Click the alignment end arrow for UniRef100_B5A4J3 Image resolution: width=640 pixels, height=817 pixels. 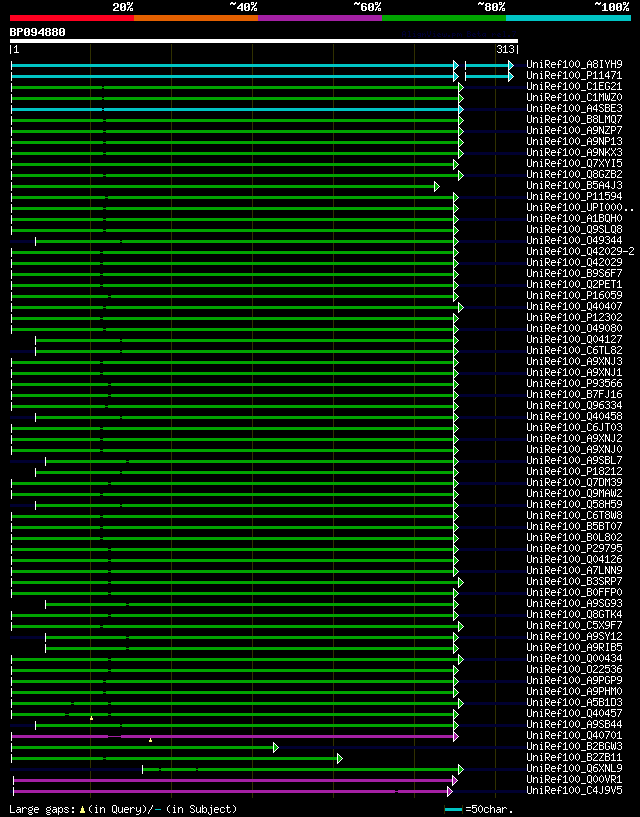[x=437, y=187]
